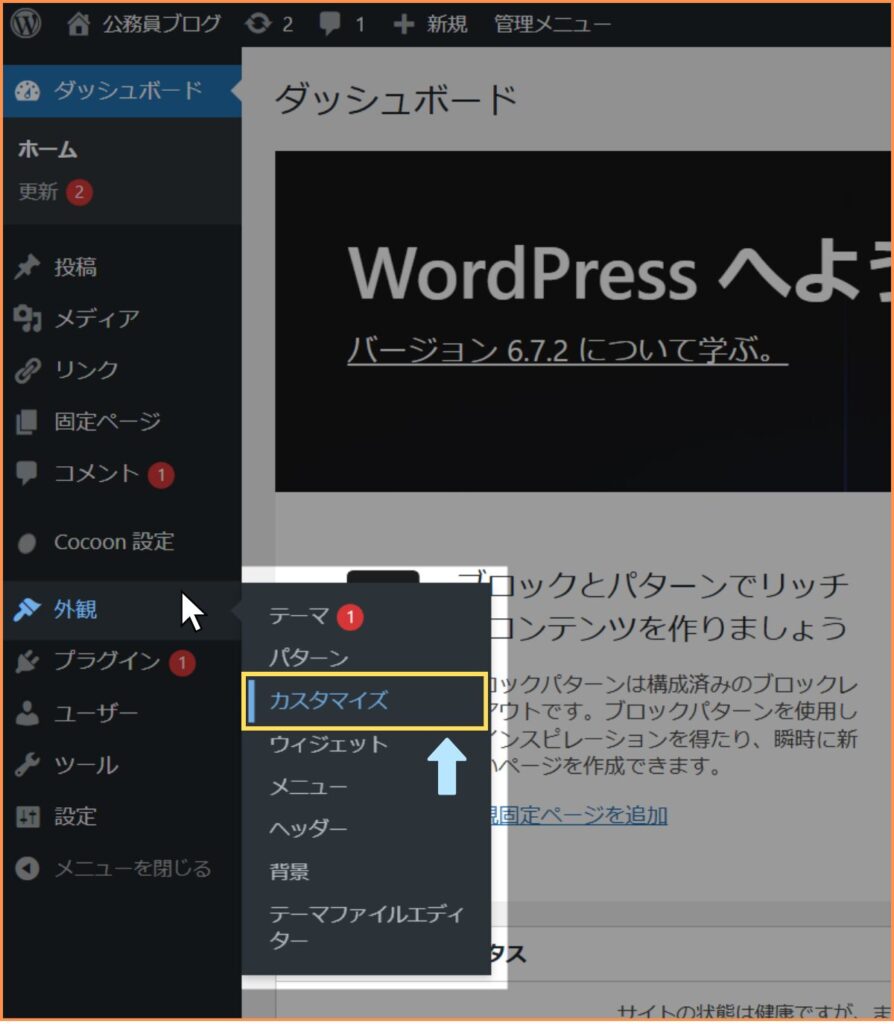Screen dimensions: 894x1024
Task: Select 背景 in the 外観 flyout
Action: point(289,871)
